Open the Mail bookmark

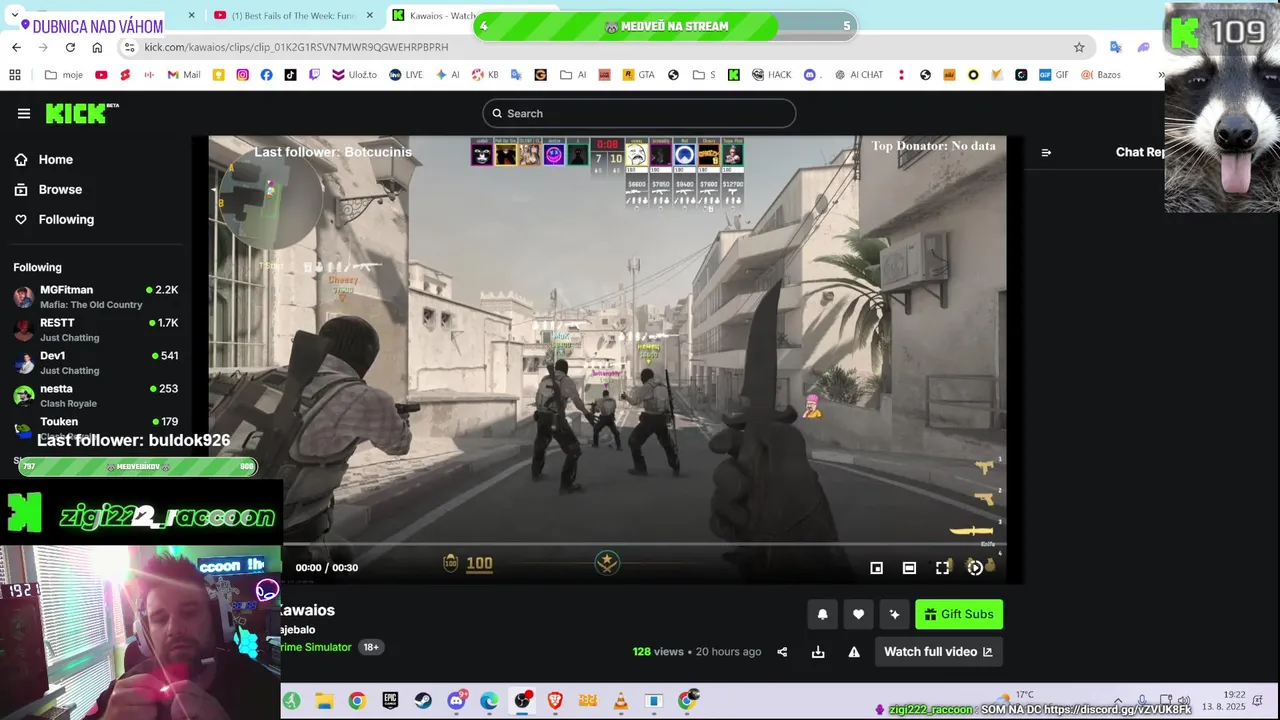point(184,75)
